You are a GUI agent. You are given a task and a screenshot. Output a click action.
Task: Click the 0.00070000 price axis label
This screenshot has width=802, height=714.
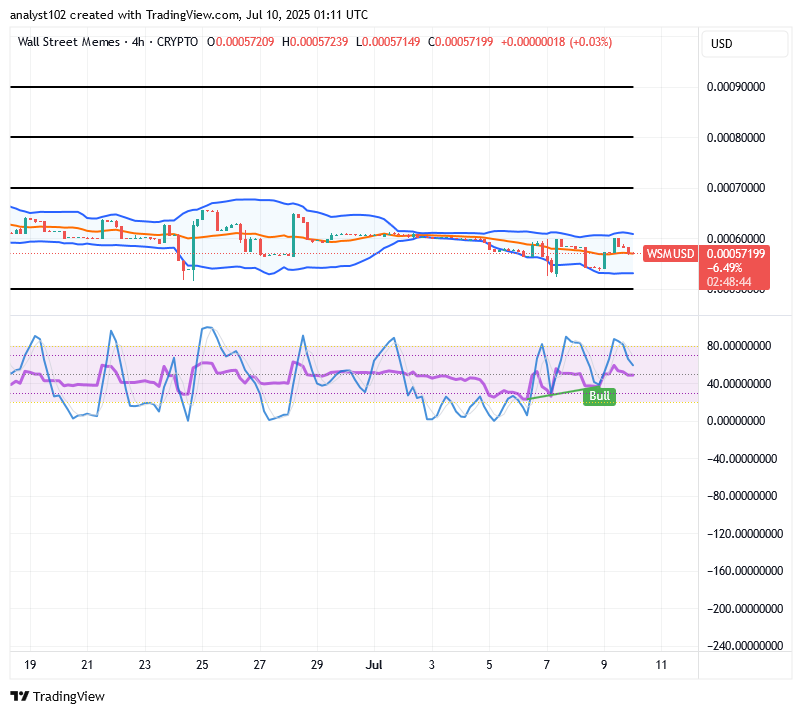[736, 188]
